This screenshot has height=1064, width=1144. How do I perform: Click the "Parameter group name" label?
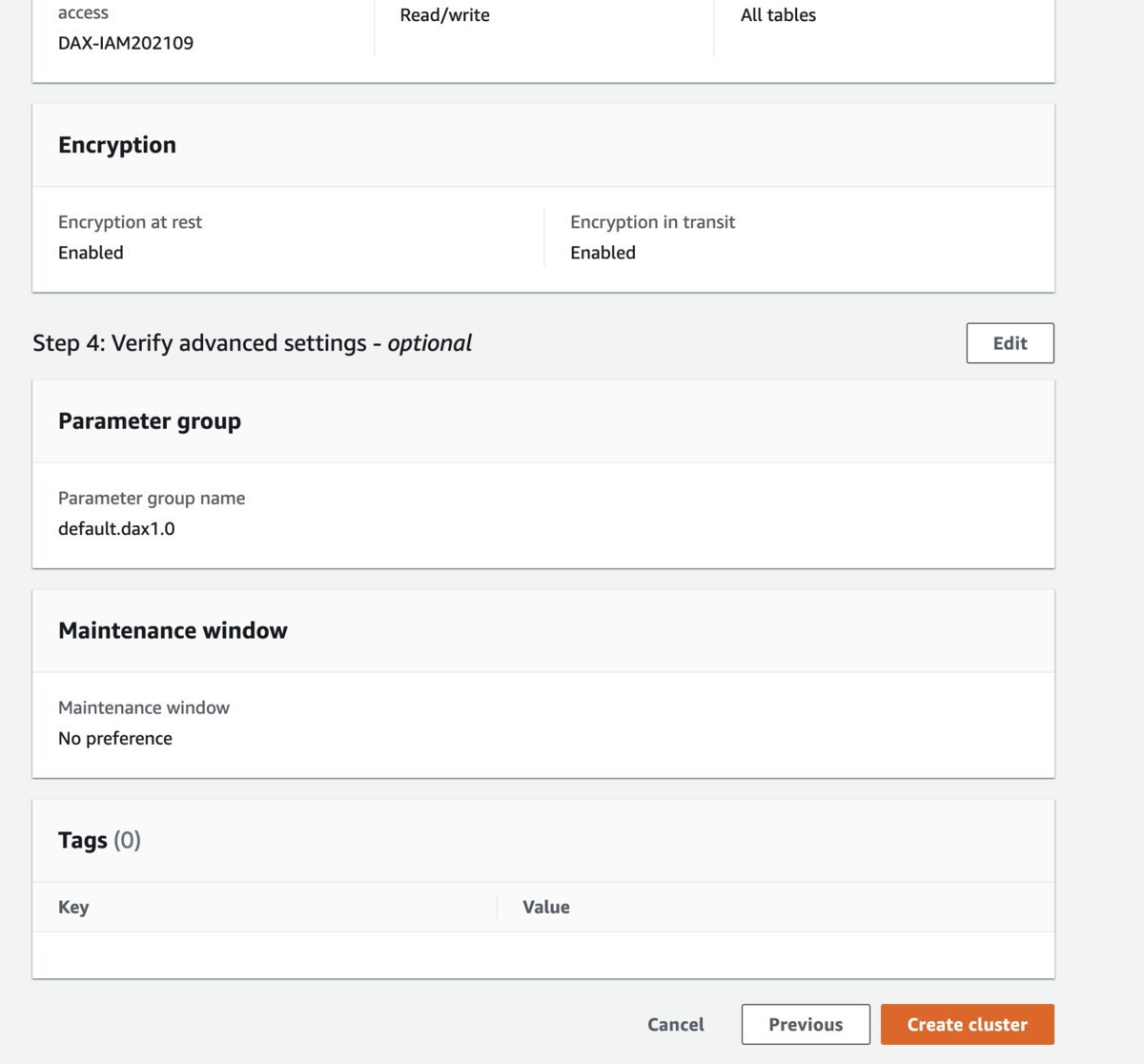point(152,498)
